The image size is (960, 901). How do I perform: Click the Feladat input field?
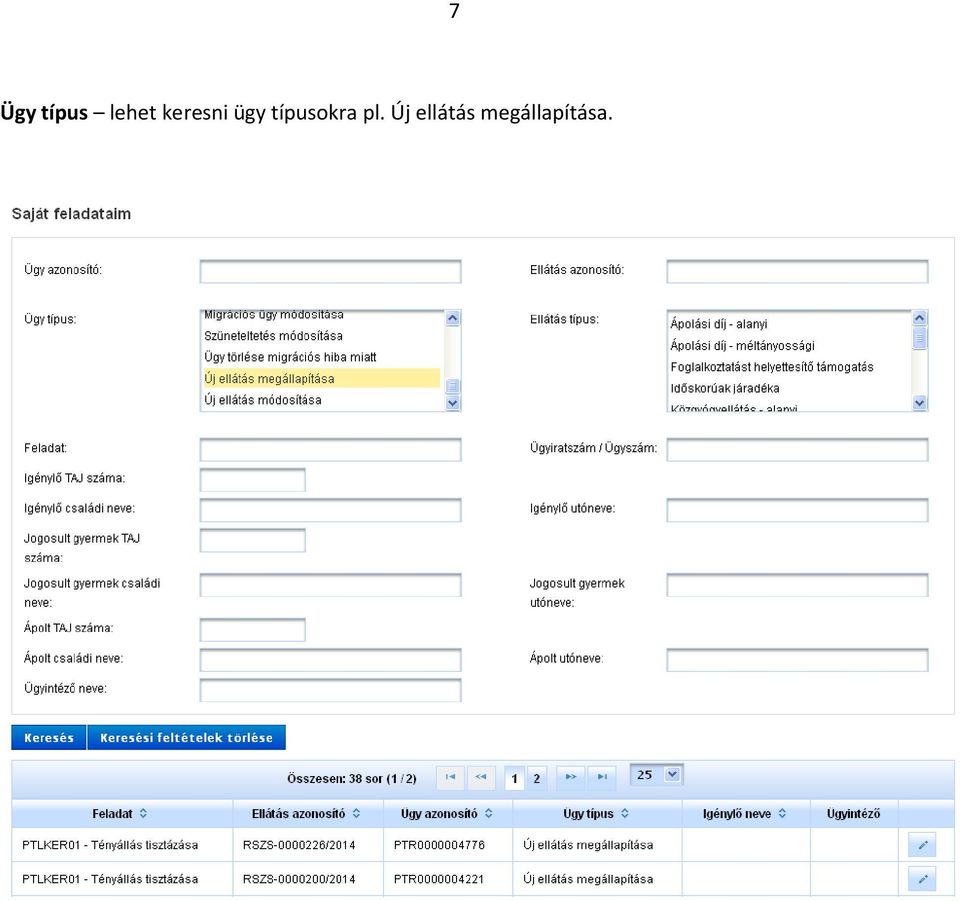click(331, 449)
